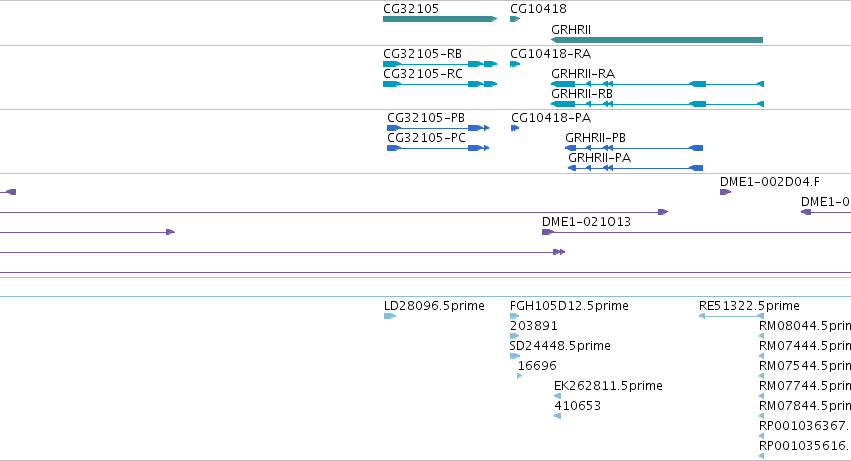Click the RM07844.5prime EST label
Screen dimensions: 851x461
805,406
